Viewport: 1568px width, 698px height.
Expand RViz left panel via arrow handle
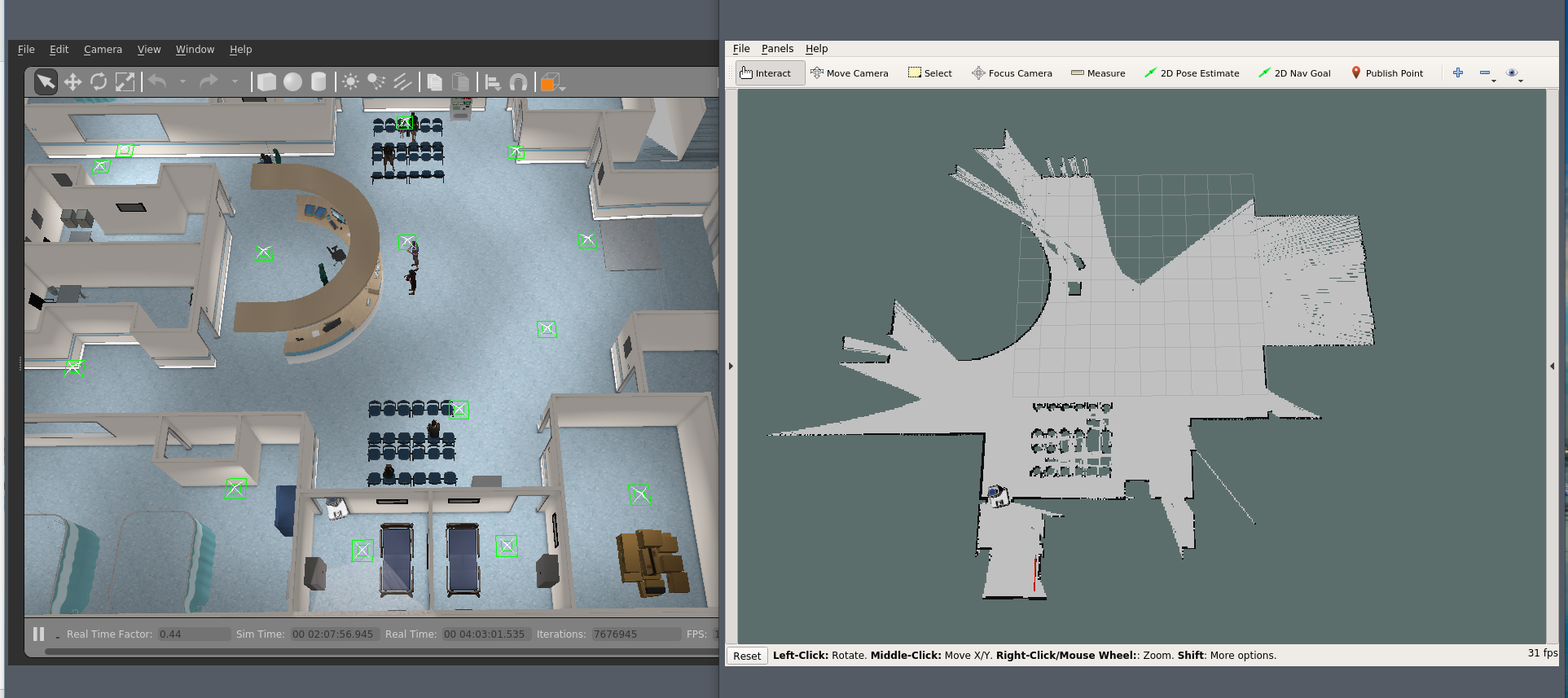pyautogui.click(x=731, y=367)
